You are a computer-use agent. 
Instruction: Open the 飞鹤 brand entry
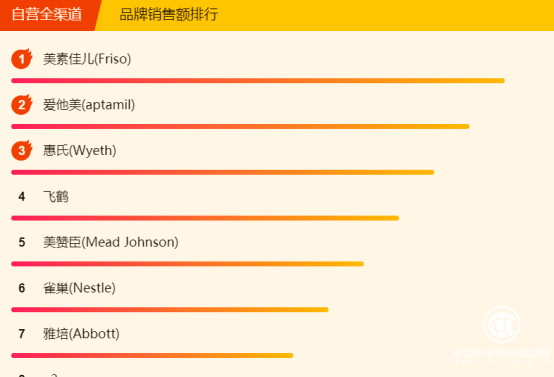click(56, 196)
